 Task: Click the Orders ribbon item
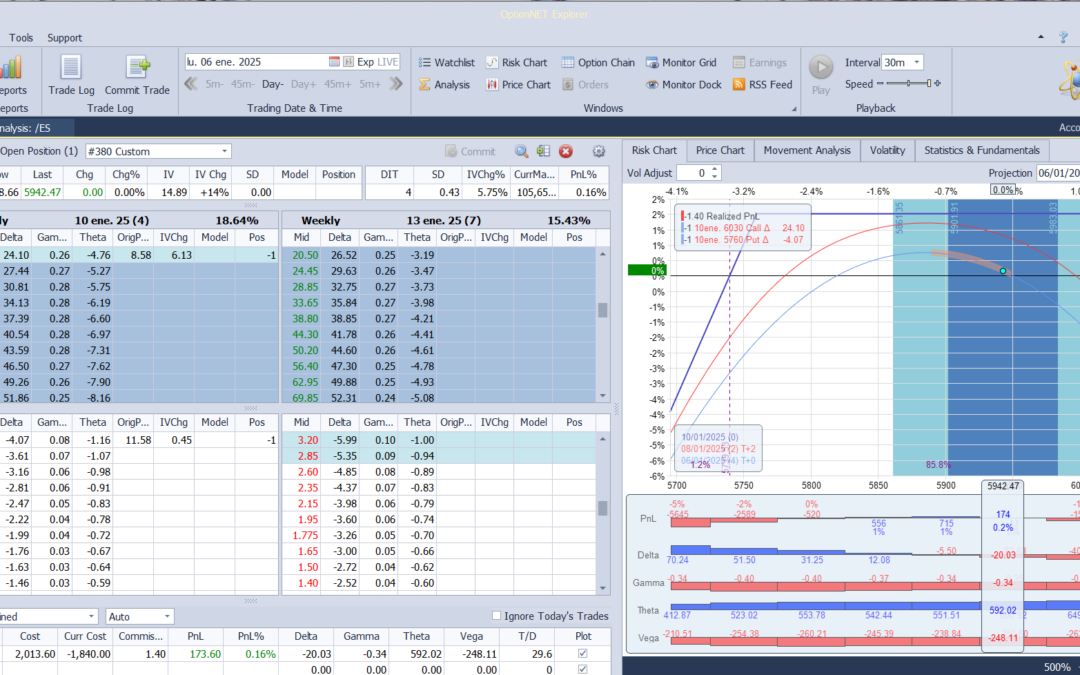pyautogui.click(x=585, y=85)
